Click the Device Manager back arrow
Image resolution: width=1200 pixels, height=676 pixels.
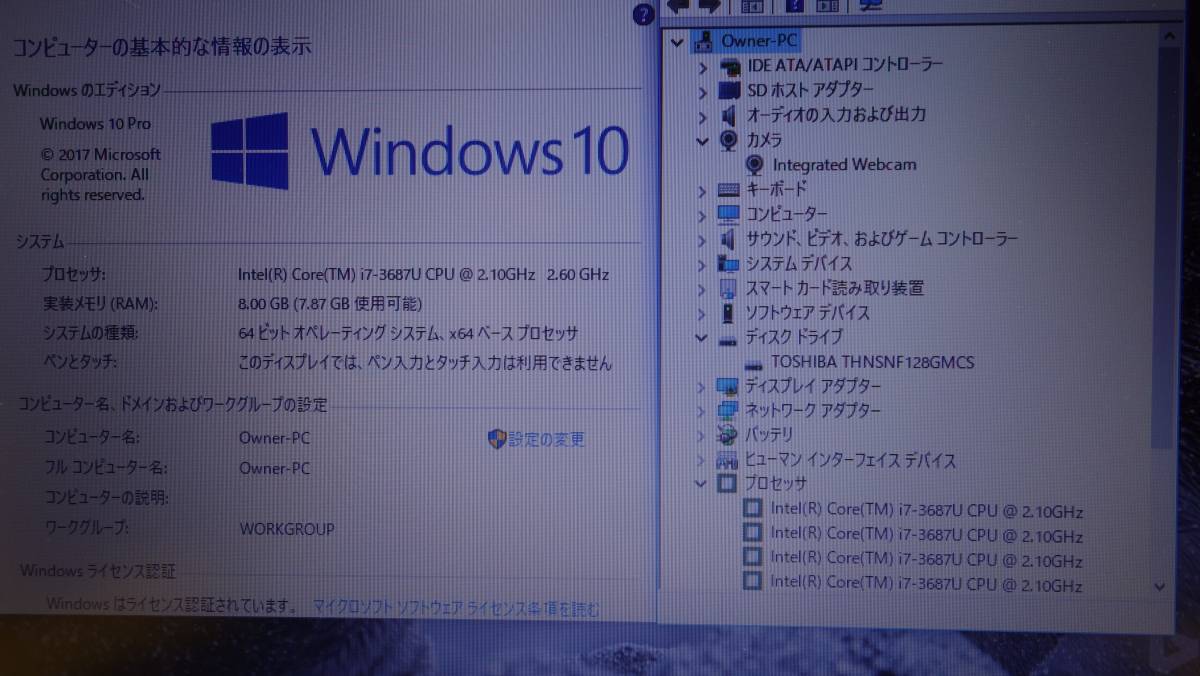coord(679,6)
